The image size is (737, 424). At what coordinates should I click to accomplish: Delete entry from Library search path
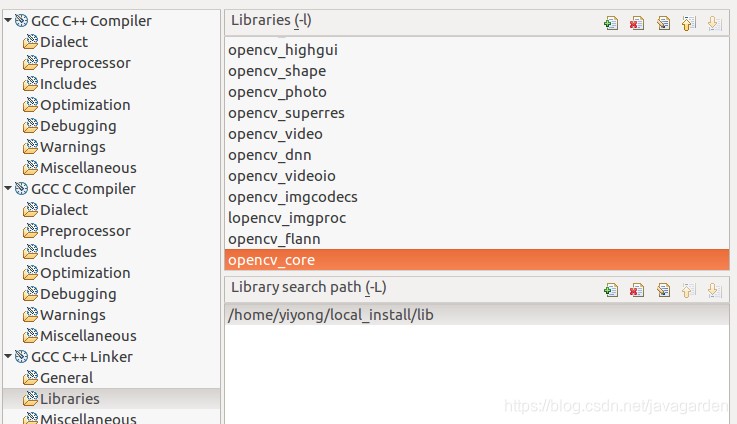[637, 290]
